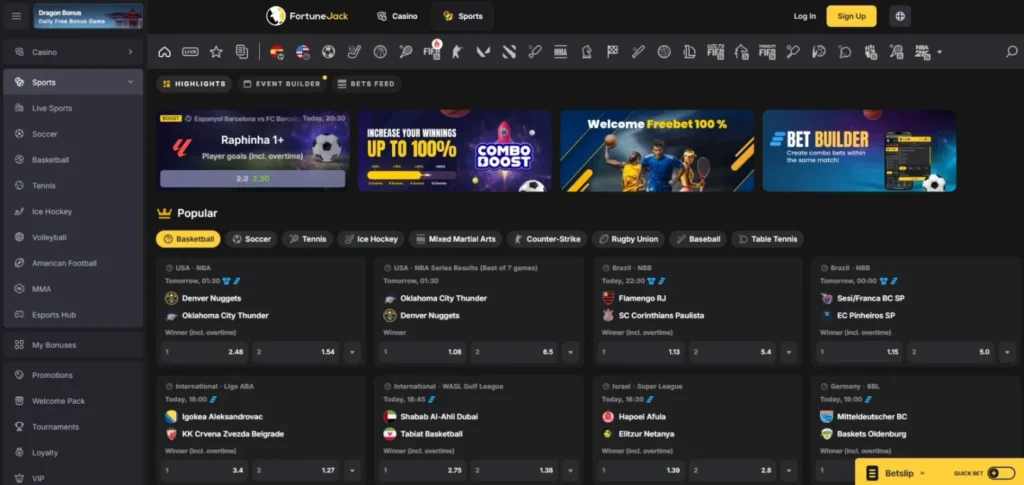Screen dimensions: 1024x485
Task: Expand more markets for NBA Series Results card
Action: (570, 352)
